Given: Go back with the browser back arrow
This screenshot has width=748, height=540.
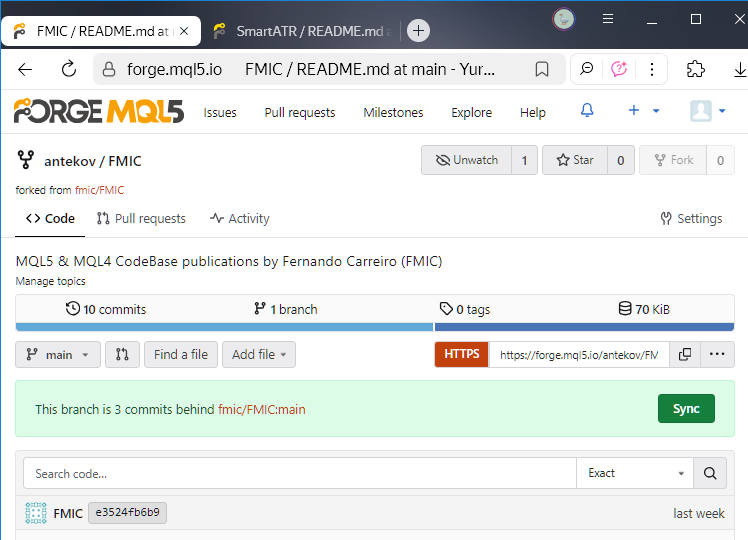Looking at the screenshot, I should [x=25, y=70].
